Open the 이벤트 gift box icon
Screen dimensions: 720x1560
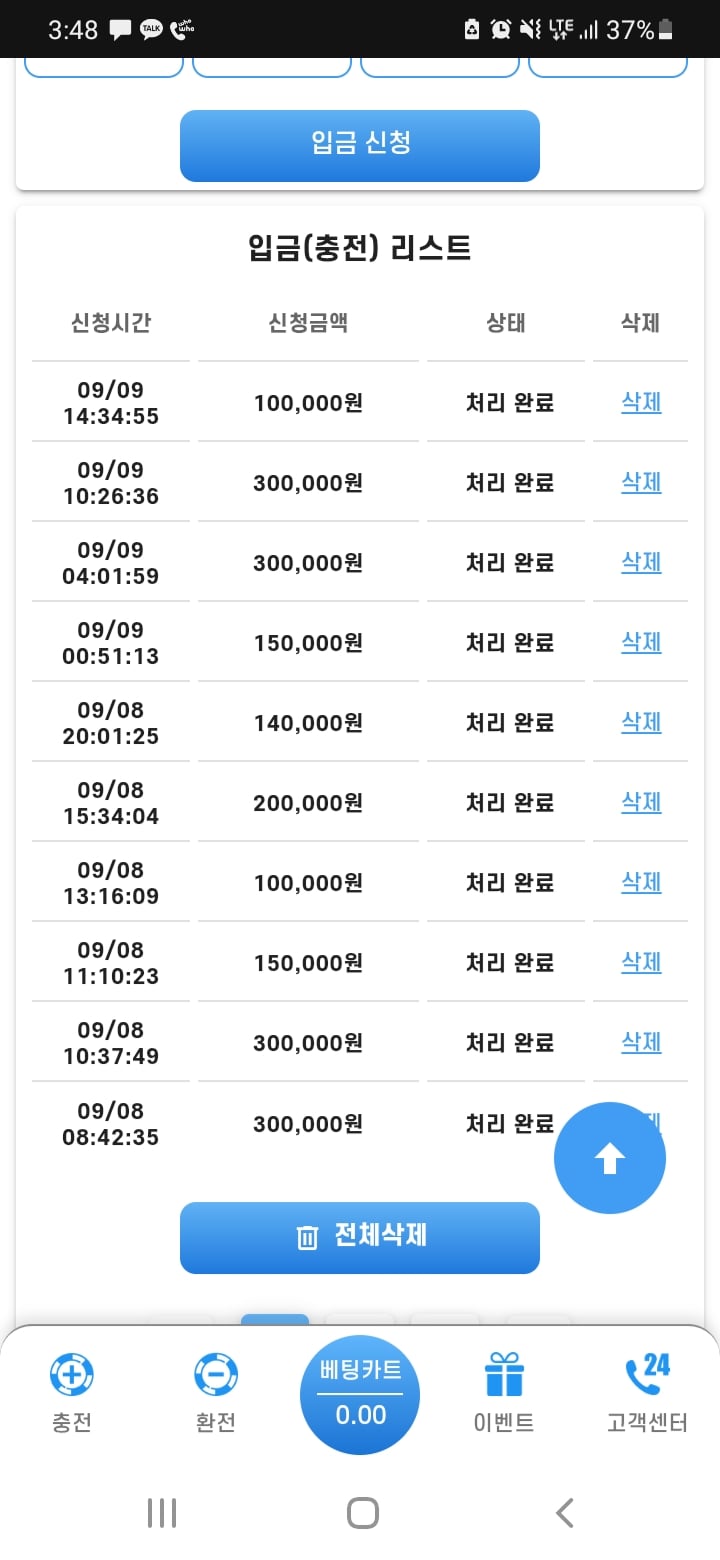504,1374
